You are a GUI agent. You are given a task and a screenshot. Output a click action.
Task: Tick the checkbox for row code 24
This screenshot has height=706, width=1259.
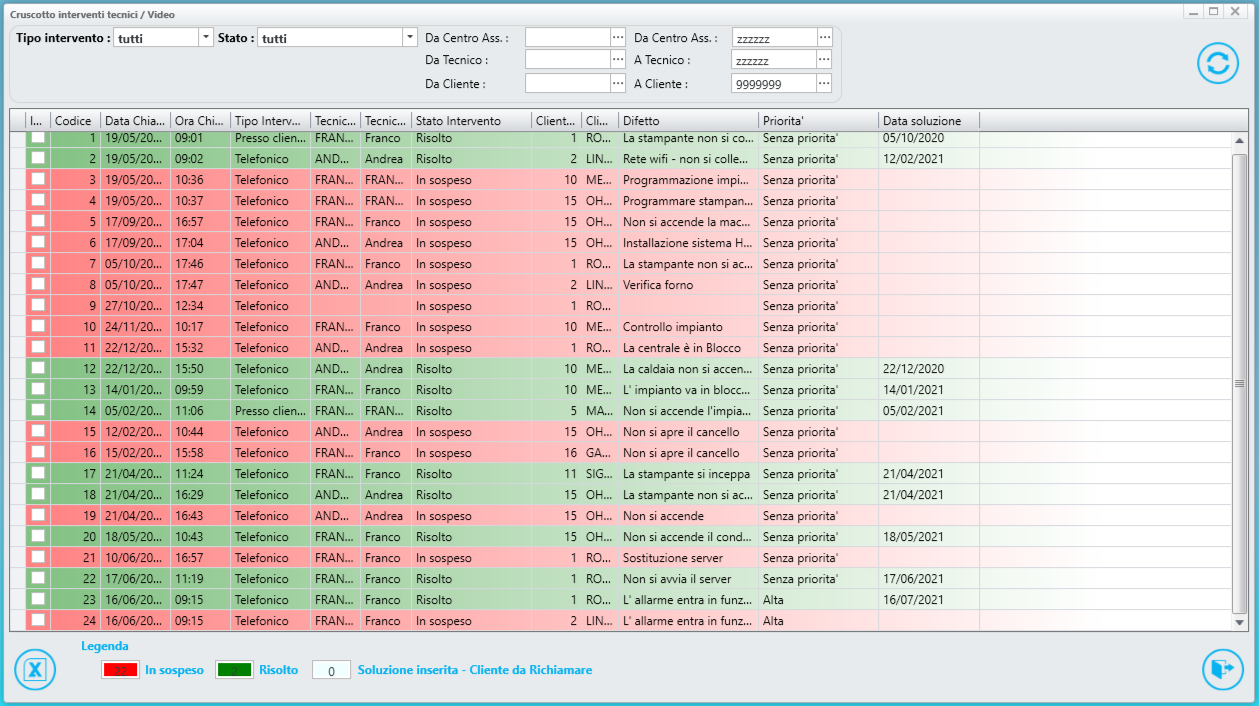click(38, 620)
